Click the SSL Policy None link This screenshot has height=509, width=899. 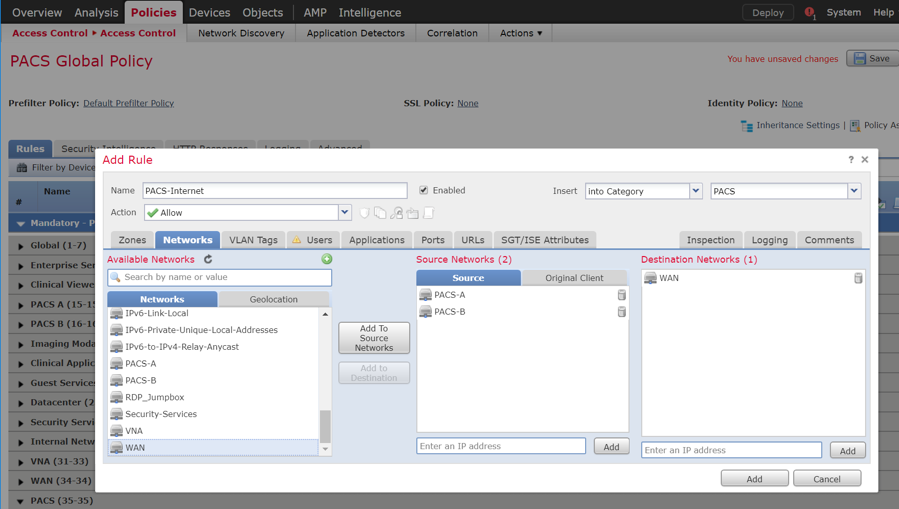pos(468,103)
